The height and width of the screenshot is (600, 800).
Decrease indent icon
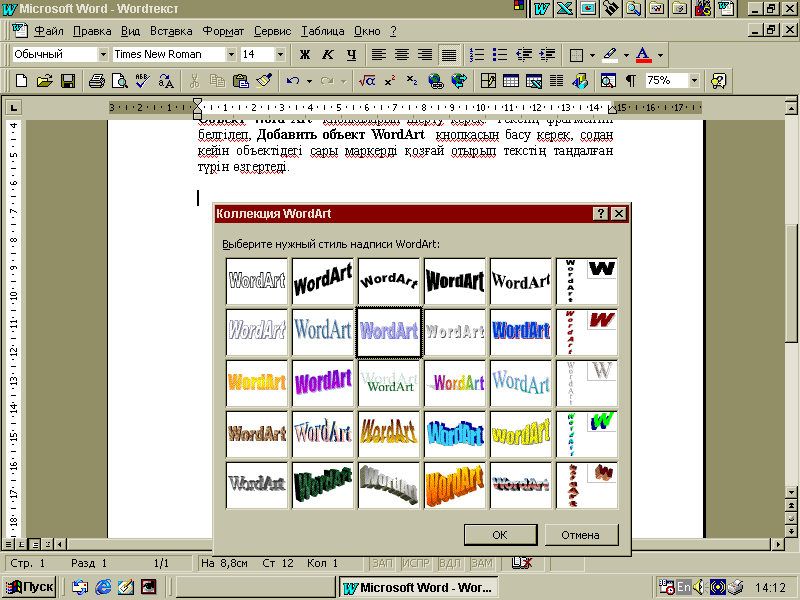523,54
